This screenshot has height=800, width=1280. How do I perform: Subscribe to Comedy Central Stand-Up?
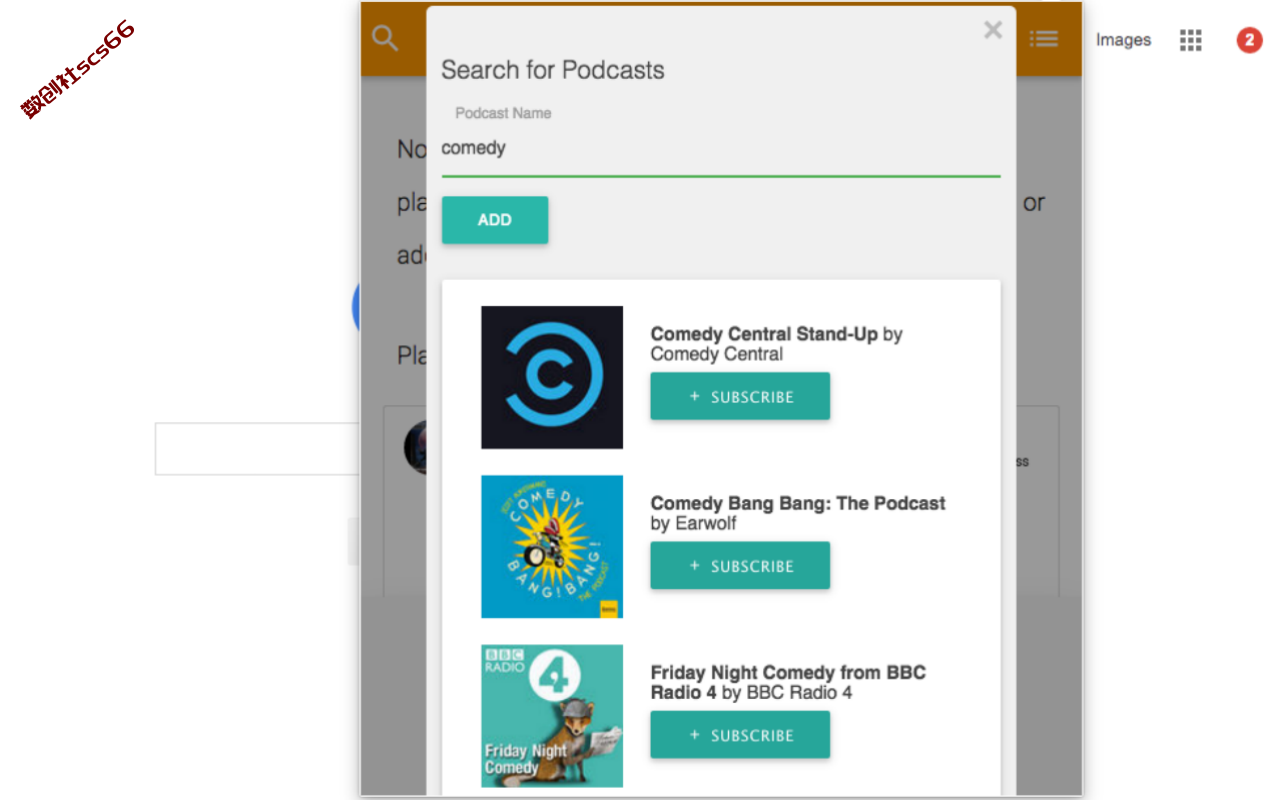pyautogui.click(x=740, y=396)
